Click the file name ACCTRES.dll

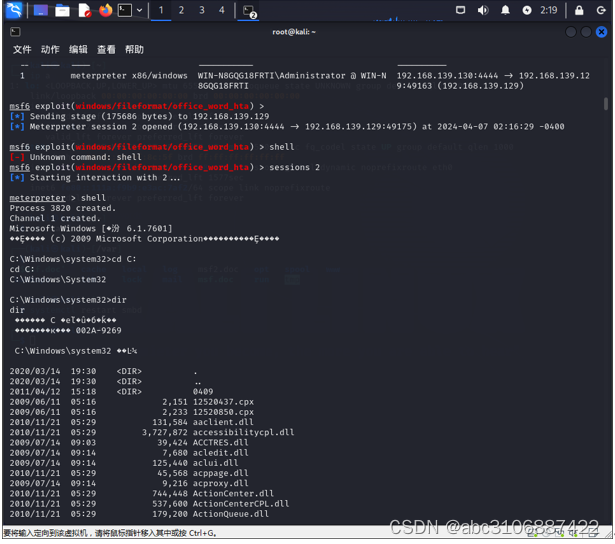coord(220,443)
